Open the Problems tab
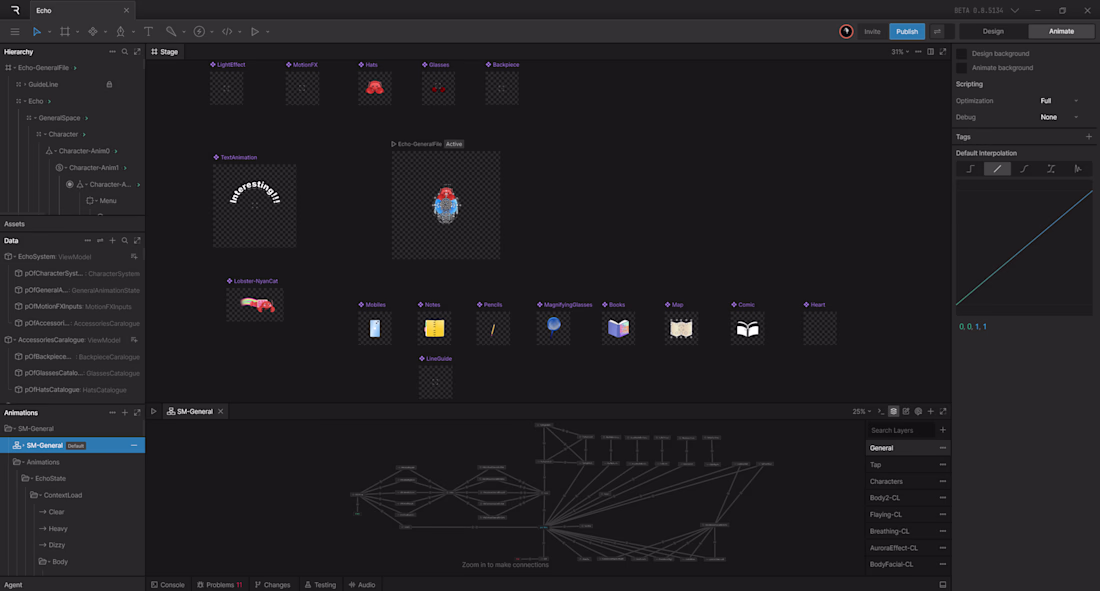The height and width of the screenshot is (591, 1100). click(x=220, y=585)
